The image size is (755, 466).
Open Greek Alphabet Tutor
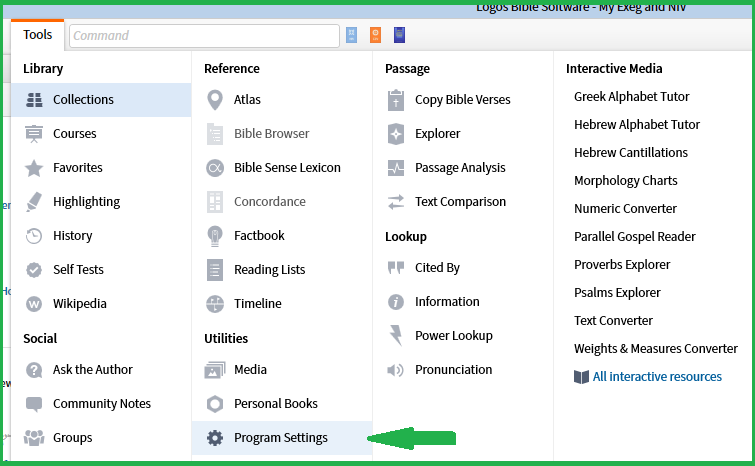tap(631, 97)
